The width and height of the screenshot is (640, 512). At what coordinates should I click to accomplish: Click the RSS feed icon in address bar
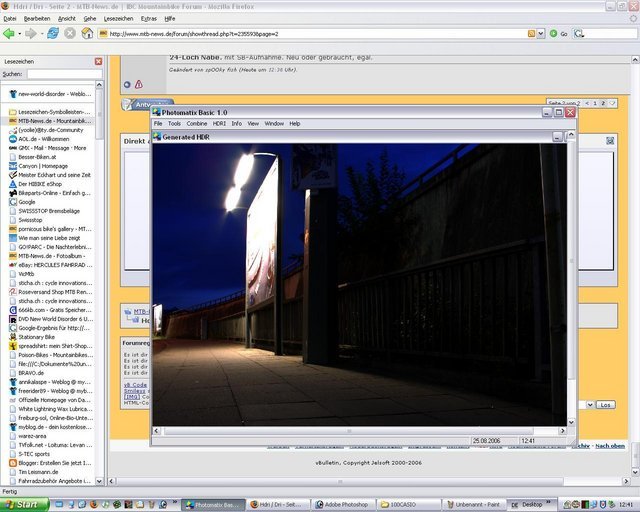click(x=531, y=34)
